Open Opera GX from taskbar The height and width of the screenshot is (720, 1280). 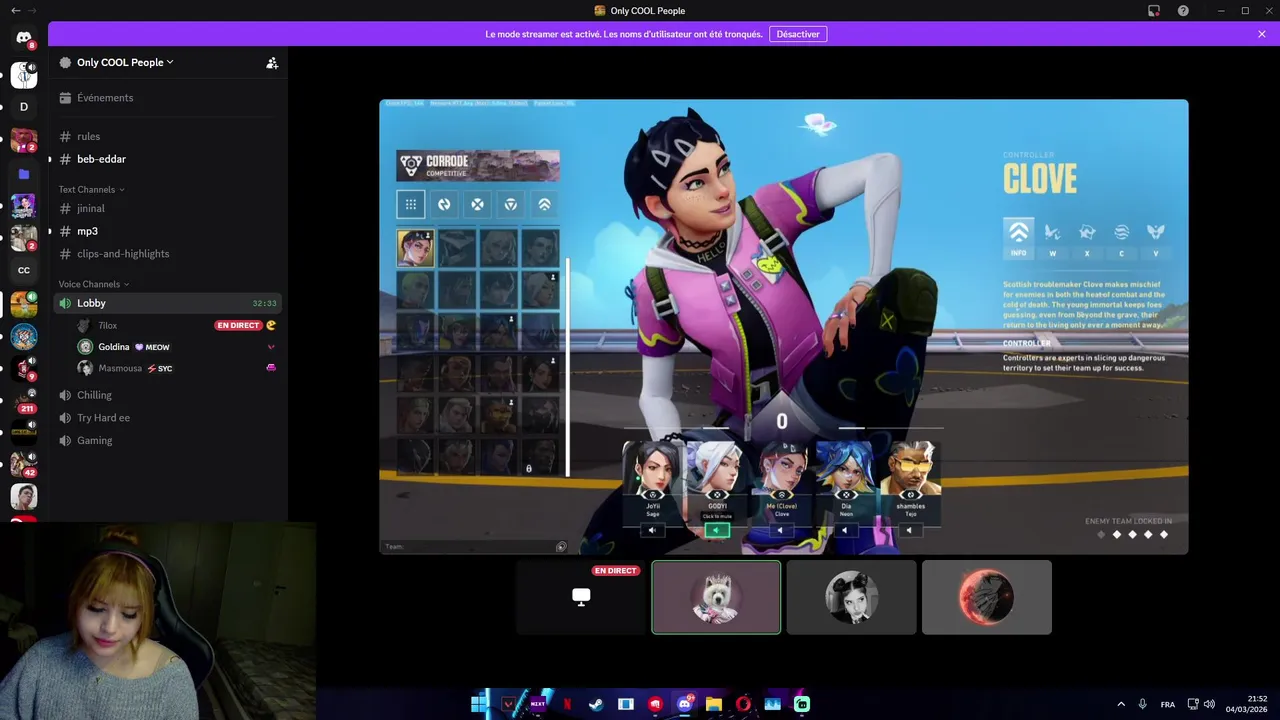click(743, 704)
